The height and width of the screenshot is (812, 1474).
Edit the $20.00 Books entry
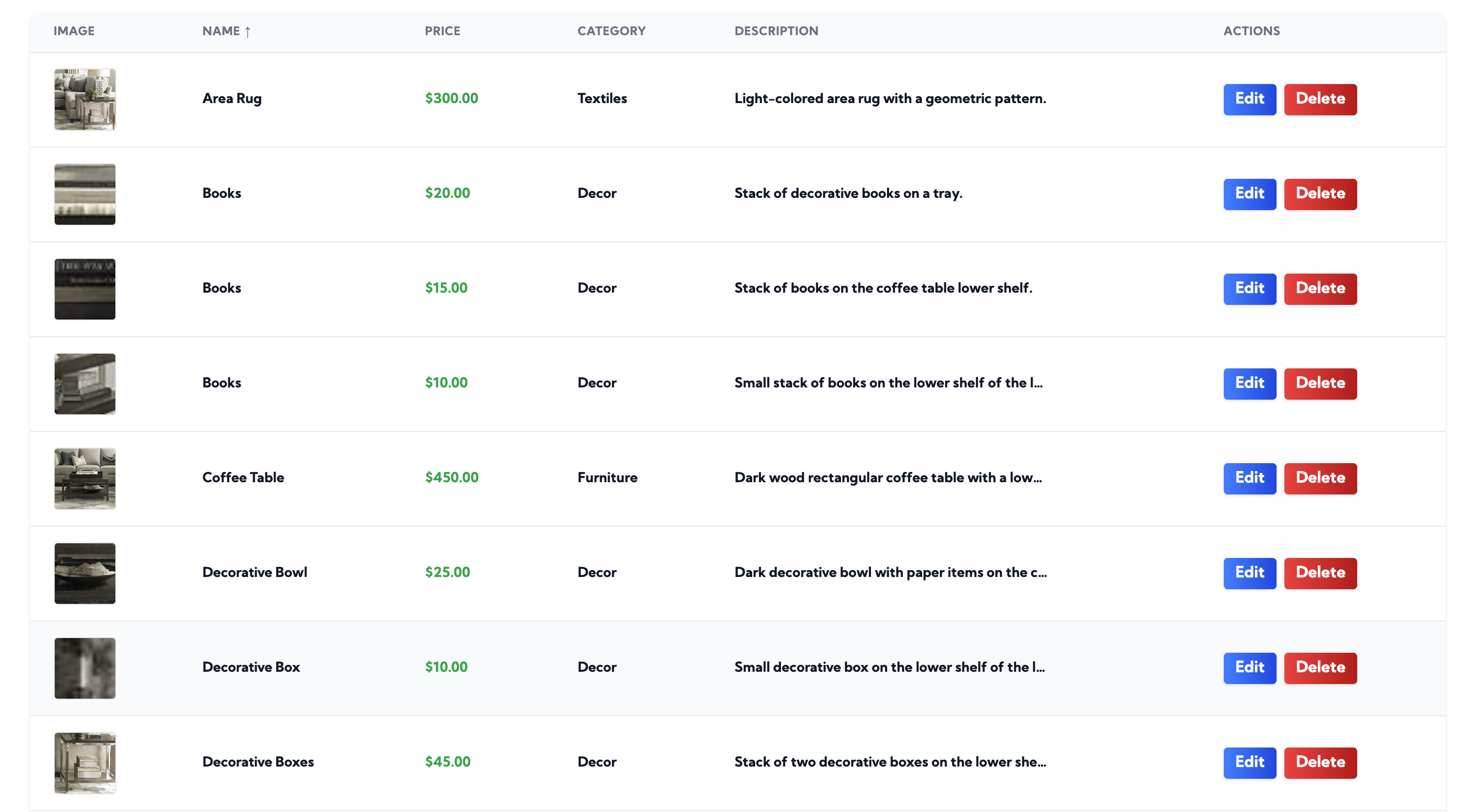(1249, 194)
